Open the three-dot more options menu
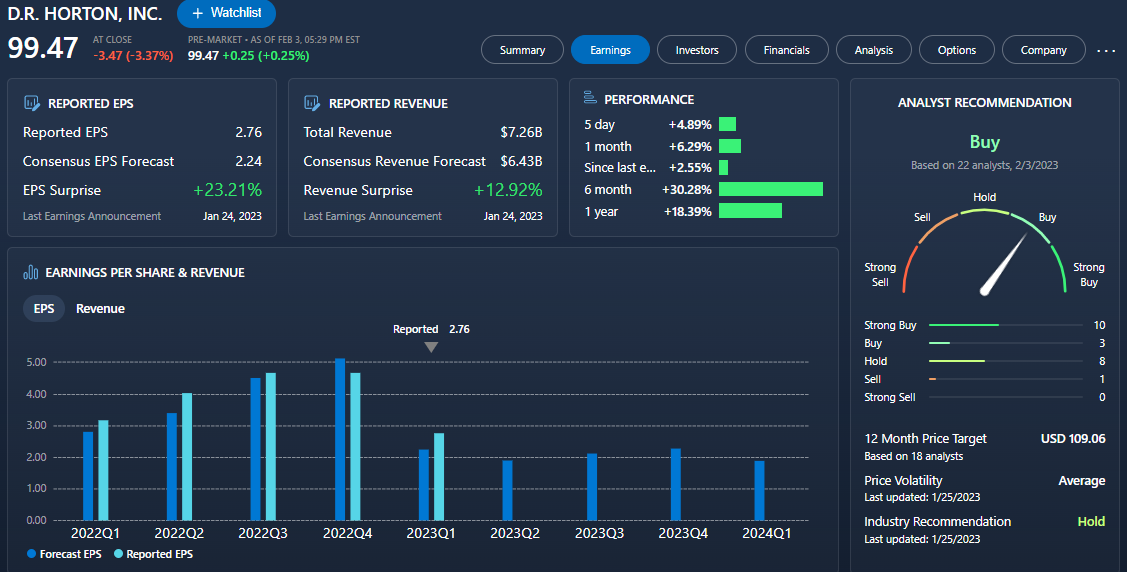This screenshot has width=1127, height=572. [1106, 50]
